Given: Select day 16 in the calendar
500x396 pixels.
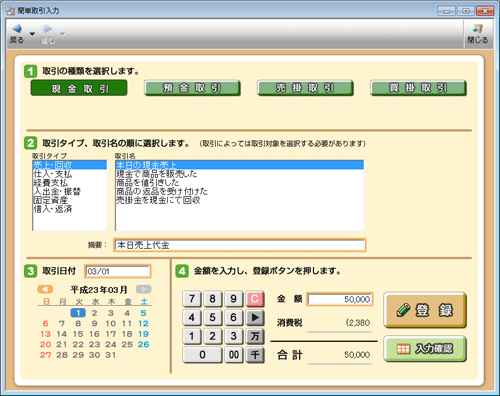Looking at the screenshot, I should click(x=94, y=334).
